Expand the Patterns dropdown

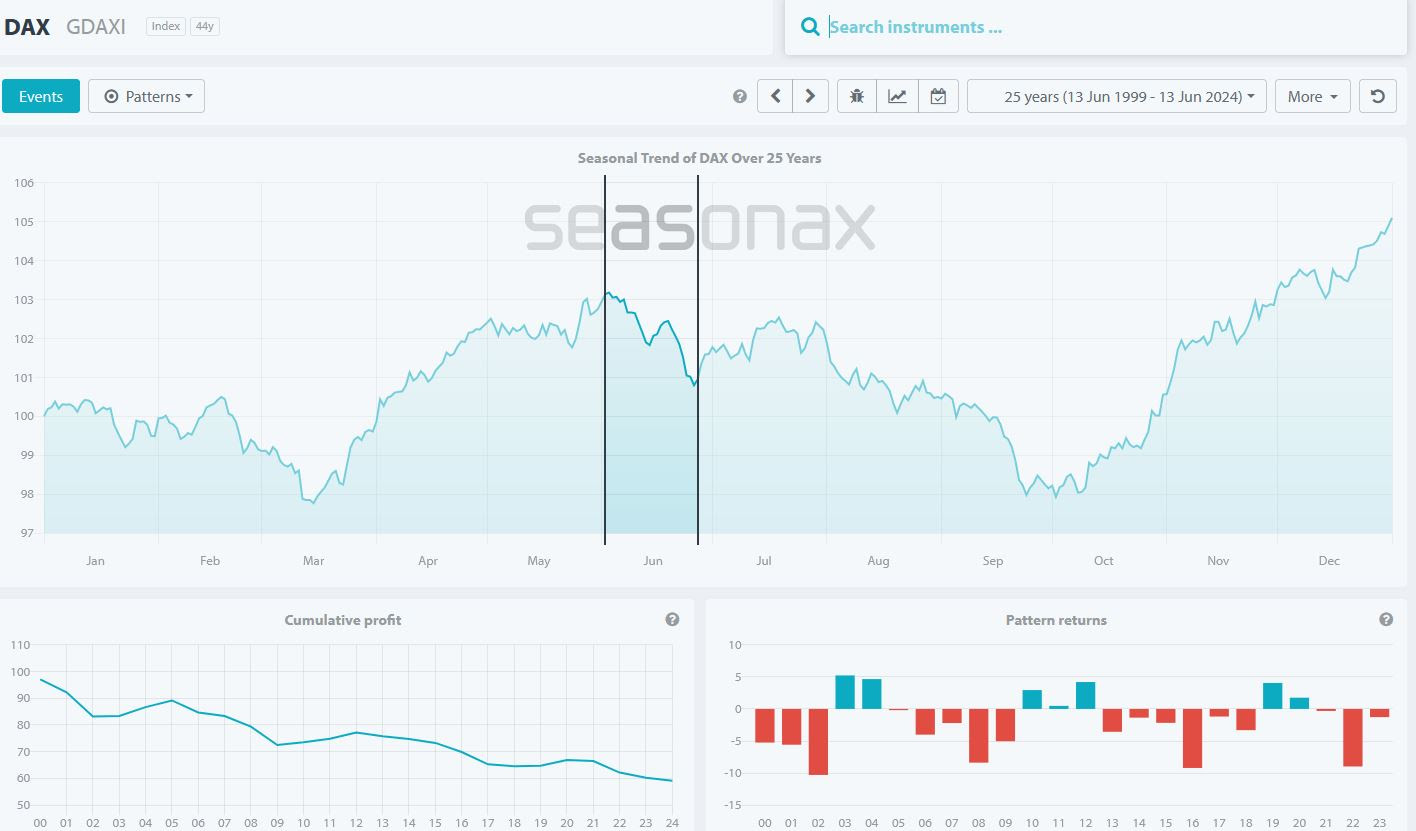point(146,96)
